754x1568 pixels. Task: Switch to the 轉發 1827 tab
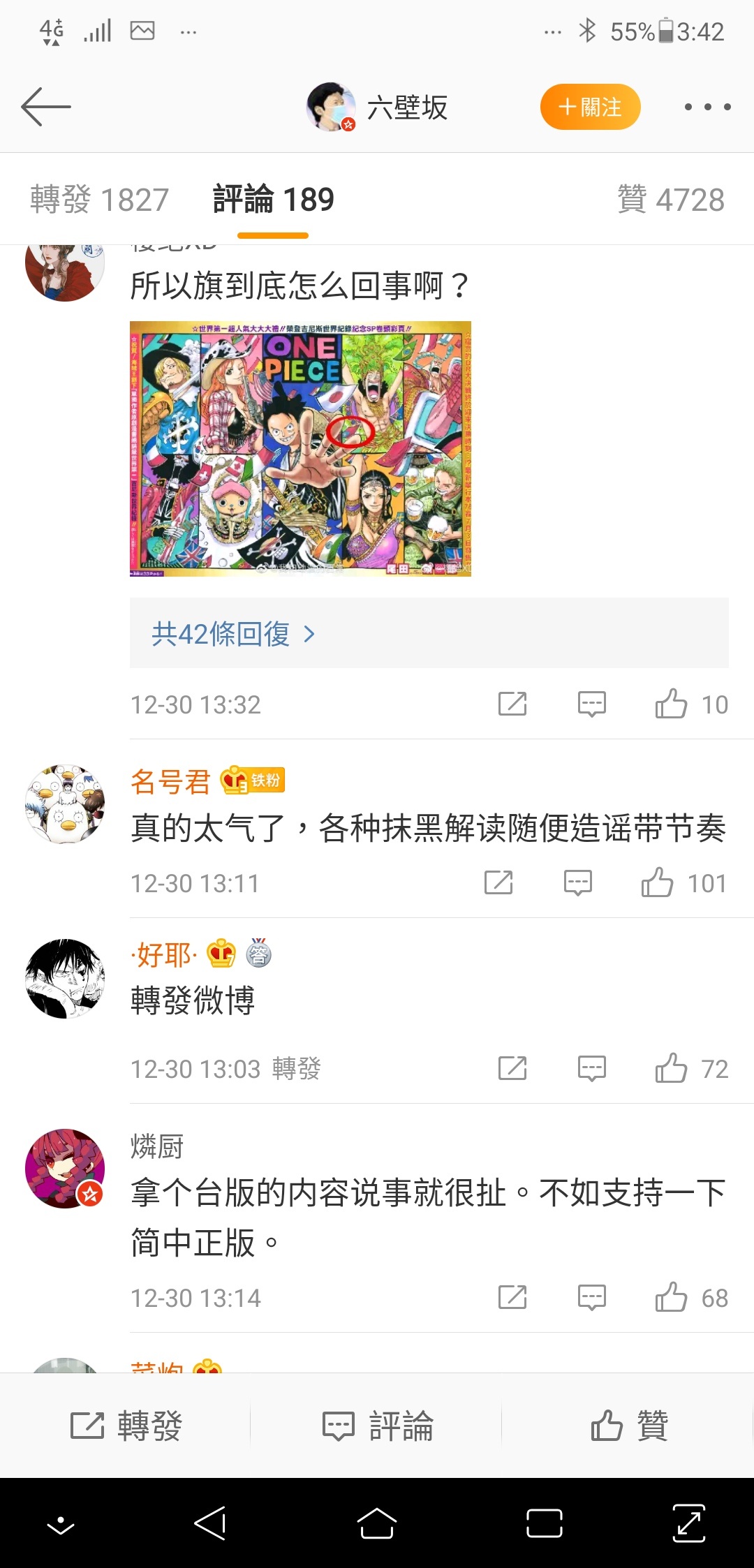[99, 200]
